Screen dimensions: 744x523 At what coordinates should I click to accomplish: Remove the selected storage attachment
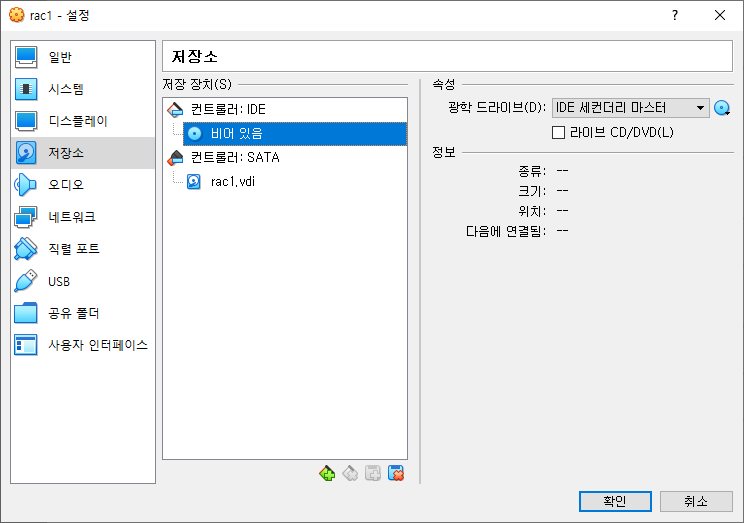(396, 473)
